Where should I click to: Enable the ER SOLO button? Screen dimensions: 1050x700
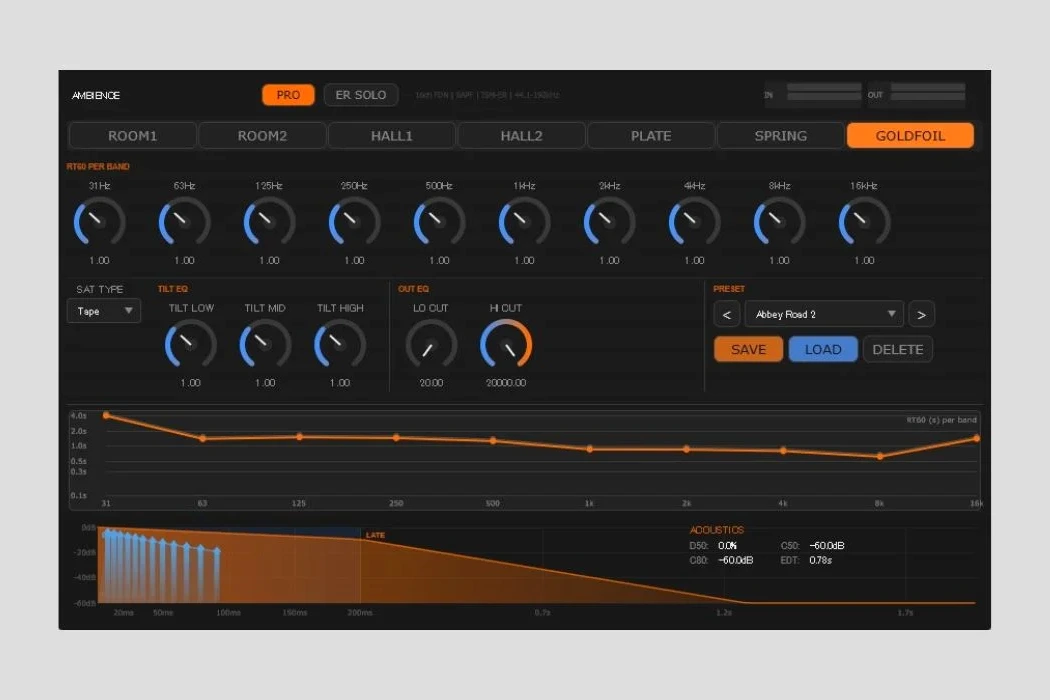click(x=361, y=95)
